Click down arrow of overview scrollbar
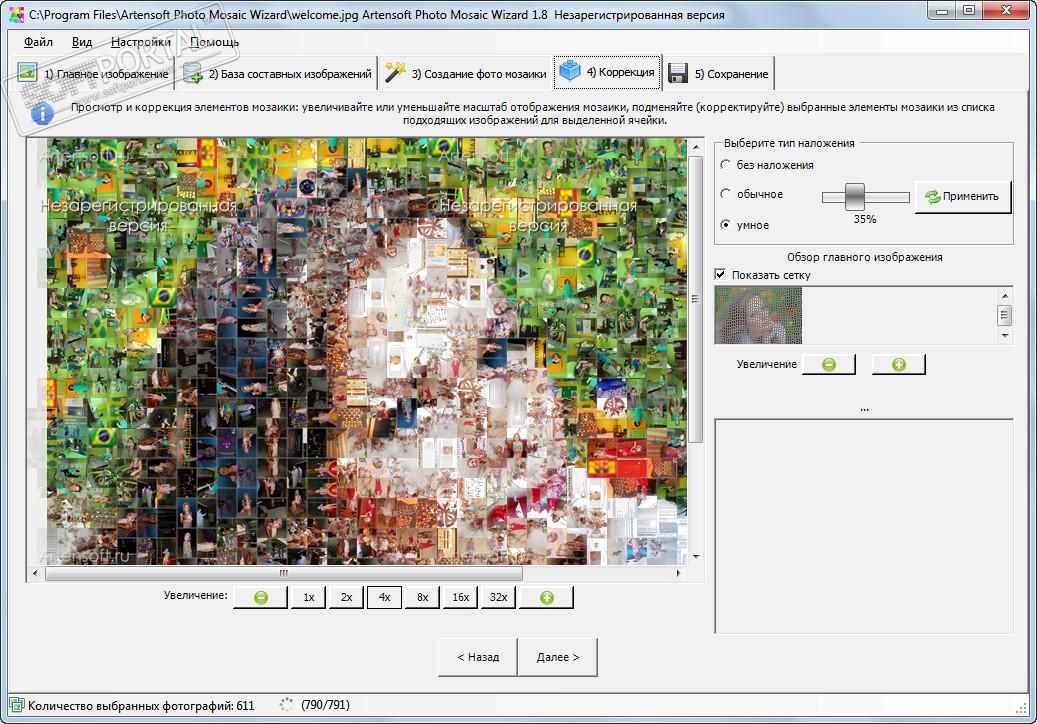Screen dimensions: 1037x724 (x=1005, y=336)
